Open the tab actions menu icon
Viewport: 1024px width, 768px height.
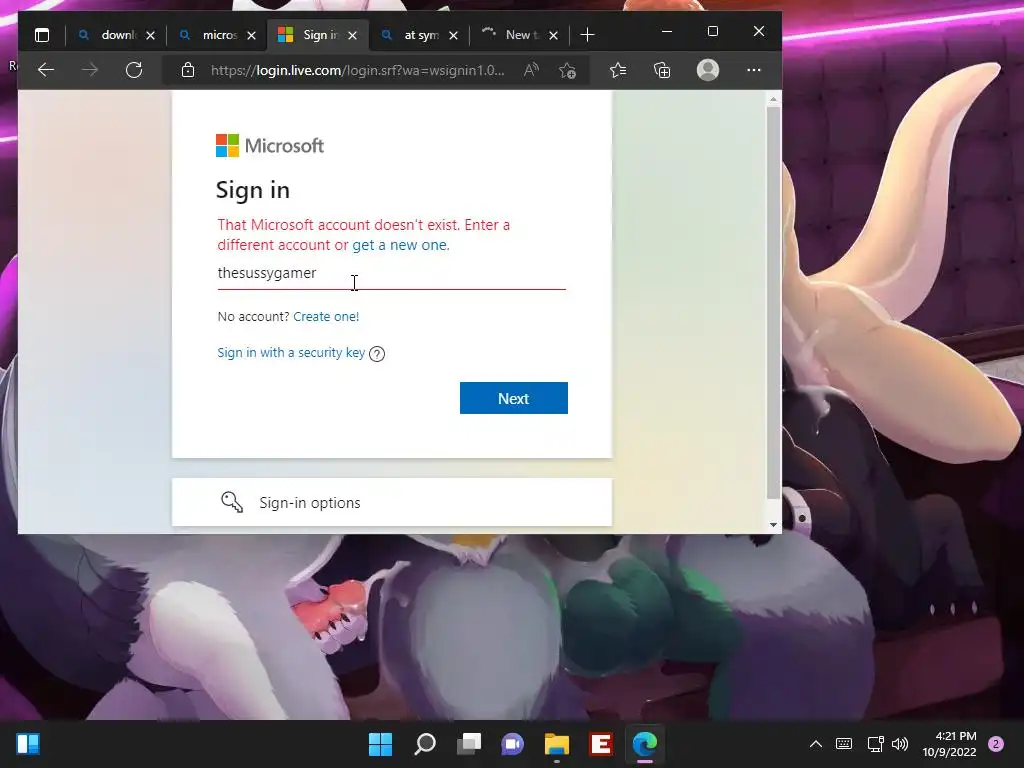tap(42, 35)
